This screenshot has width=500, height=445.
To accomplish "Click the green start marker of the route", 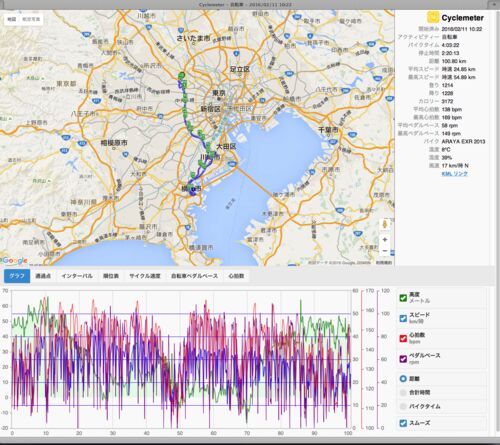I will pos(181,75).
